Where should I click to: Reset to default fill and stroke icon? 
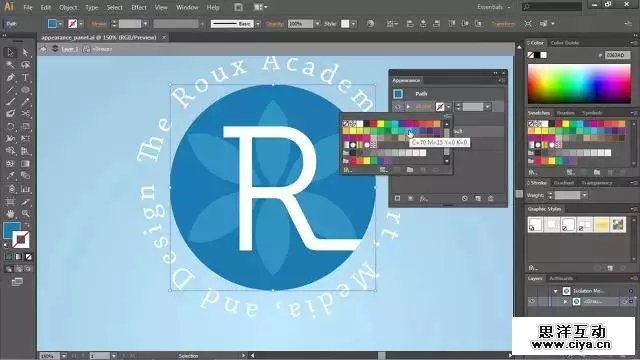coord(6,245)
